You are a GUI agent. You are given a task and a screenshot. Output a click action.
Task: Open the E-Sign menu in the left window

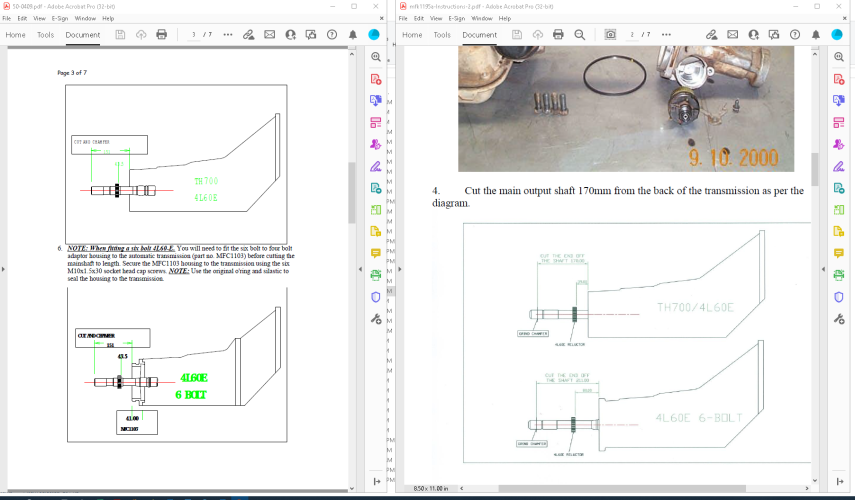click(59, 19)
